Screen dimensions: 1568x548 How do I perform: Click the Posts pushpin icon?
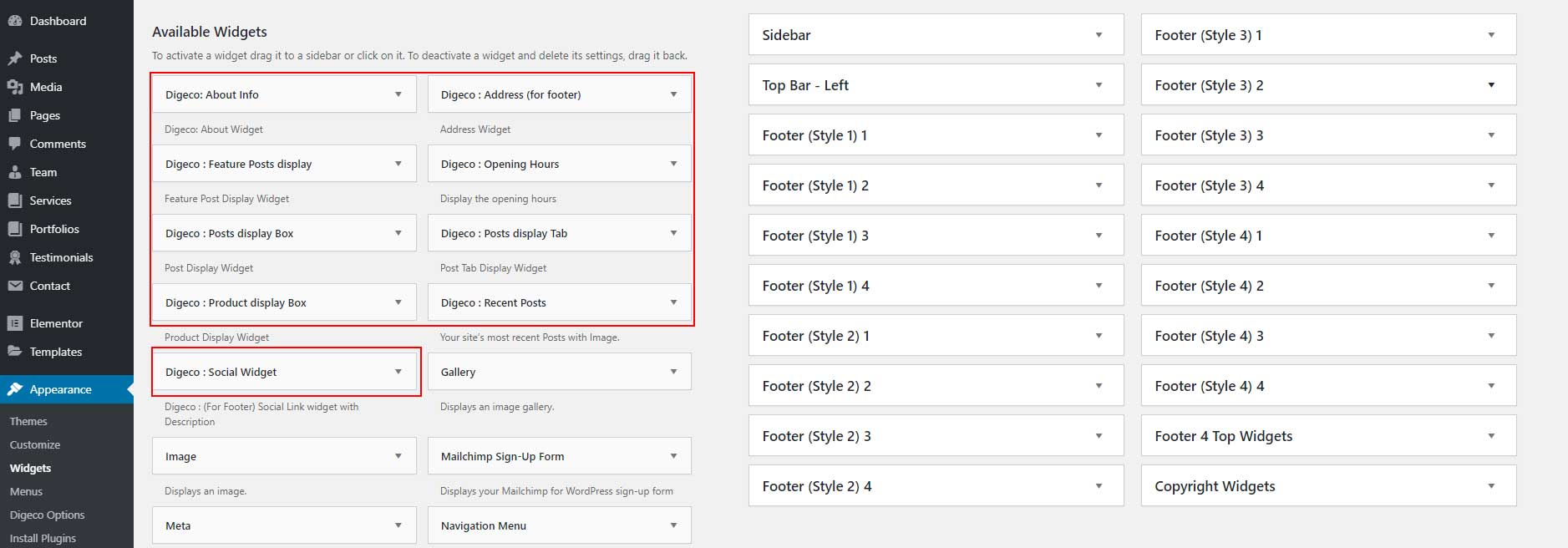pos(15,58)
